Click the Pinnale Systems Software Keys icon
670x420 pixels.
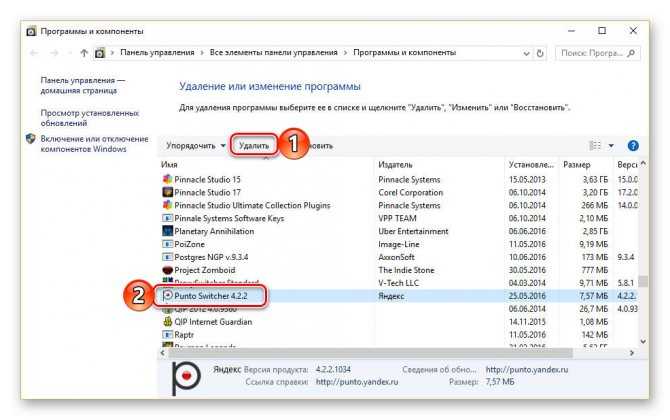168,218
